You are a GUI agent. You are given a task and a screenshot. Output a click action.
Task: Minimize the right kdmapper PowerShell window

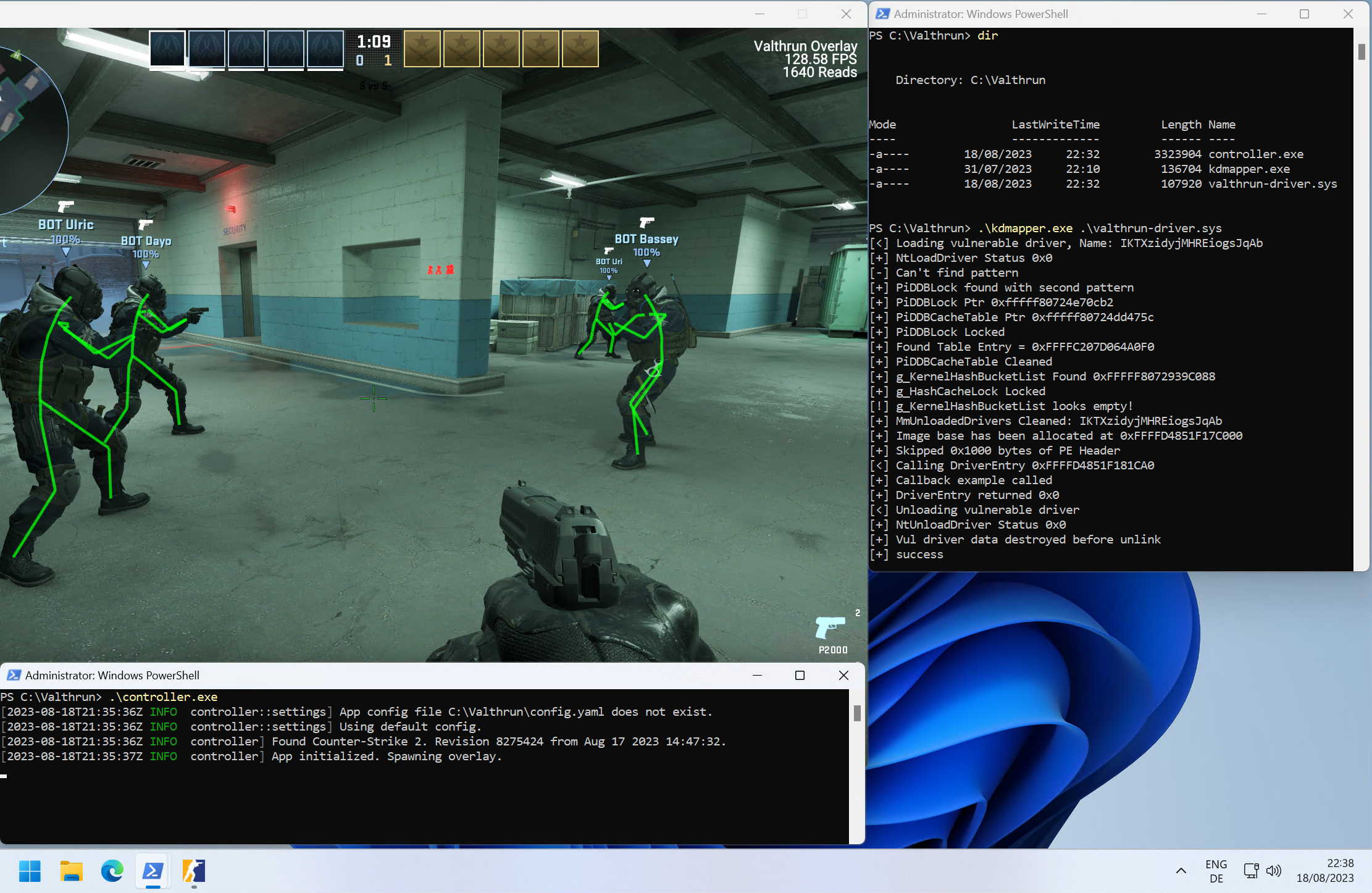coord(1261,14)
